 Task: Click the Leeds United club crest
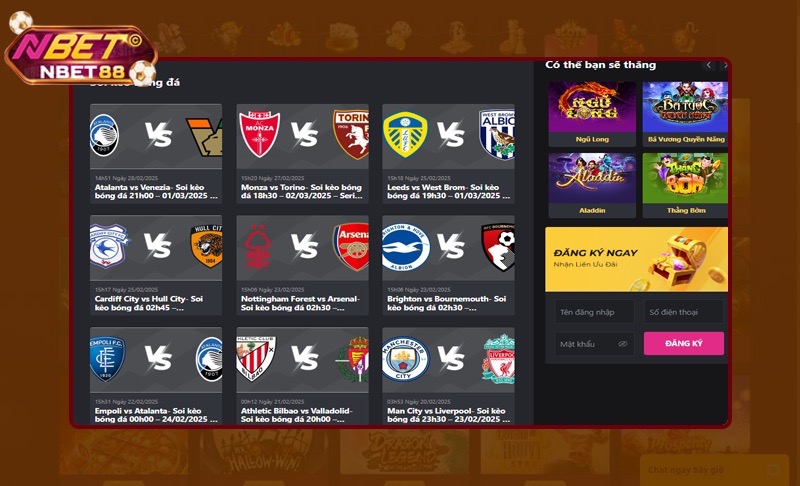click(x=405, y=136)
